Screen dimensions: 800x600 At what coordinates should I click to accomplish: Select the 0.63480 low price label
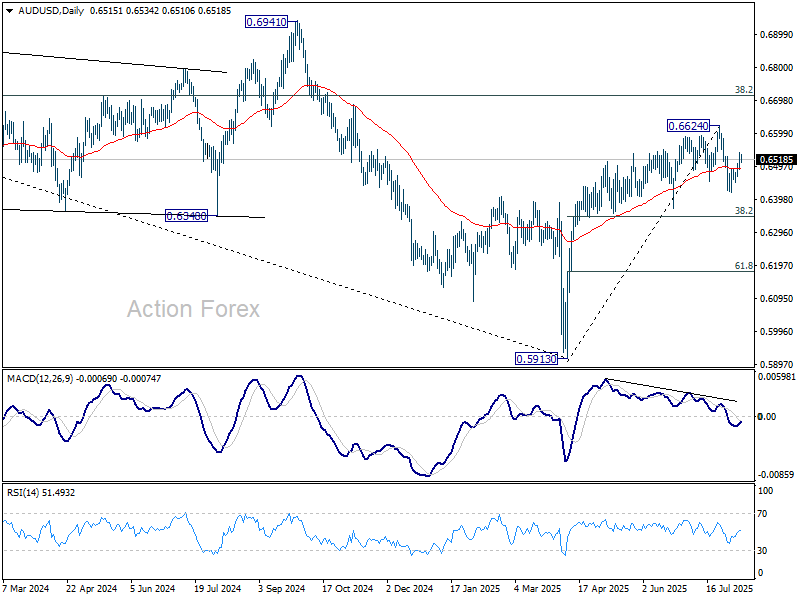pos(187,216)
